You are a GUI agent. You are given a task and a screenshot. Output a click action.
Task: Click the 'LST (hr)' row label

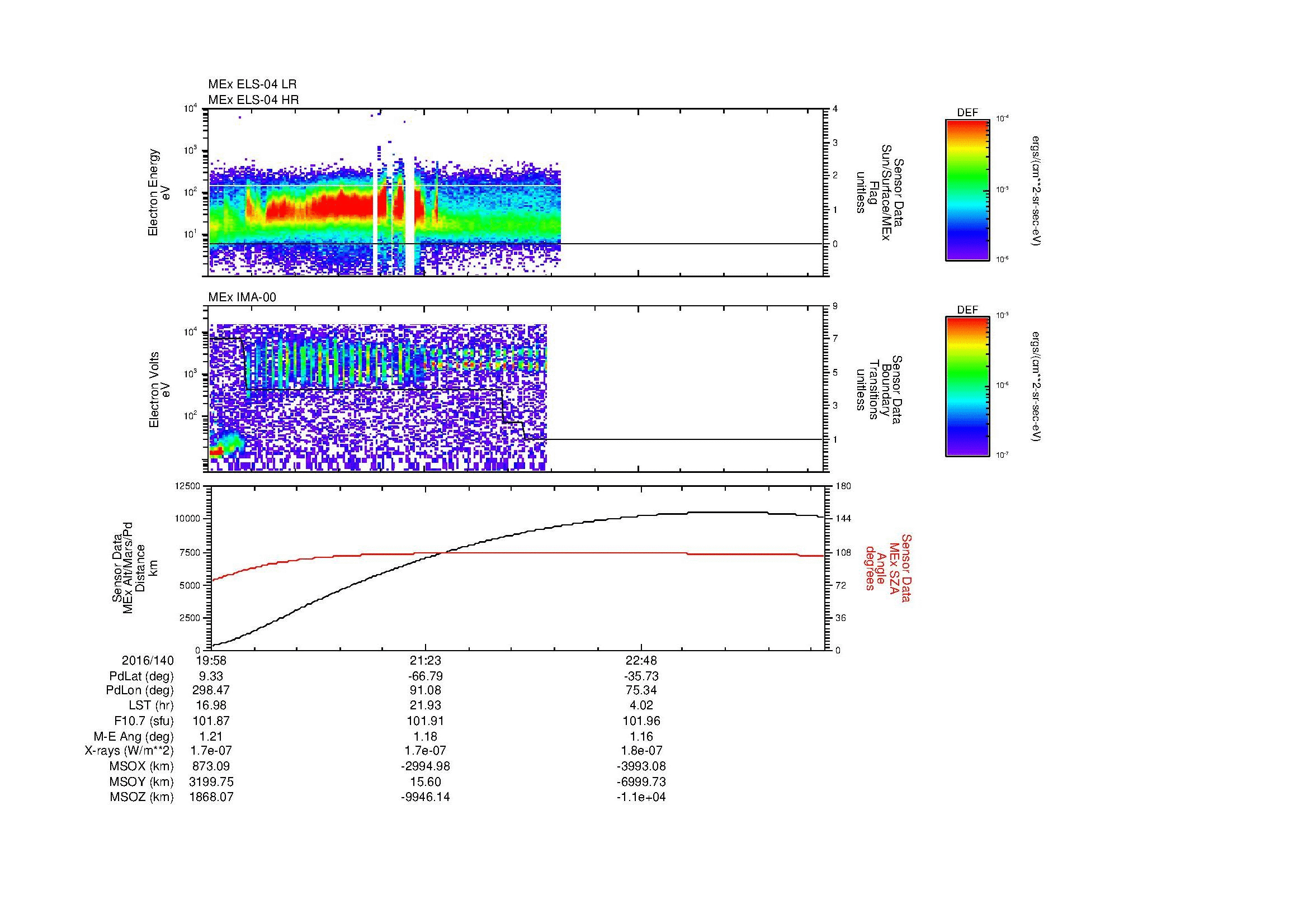pos(151,706)
